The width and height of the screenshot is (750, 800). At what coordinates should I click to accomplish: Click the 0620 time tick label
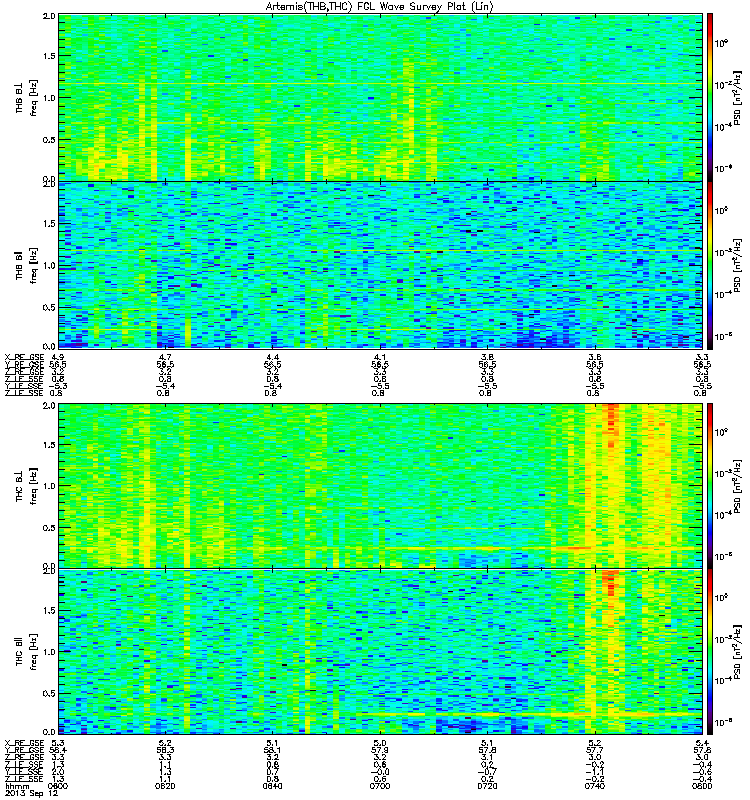coord(165,786)
